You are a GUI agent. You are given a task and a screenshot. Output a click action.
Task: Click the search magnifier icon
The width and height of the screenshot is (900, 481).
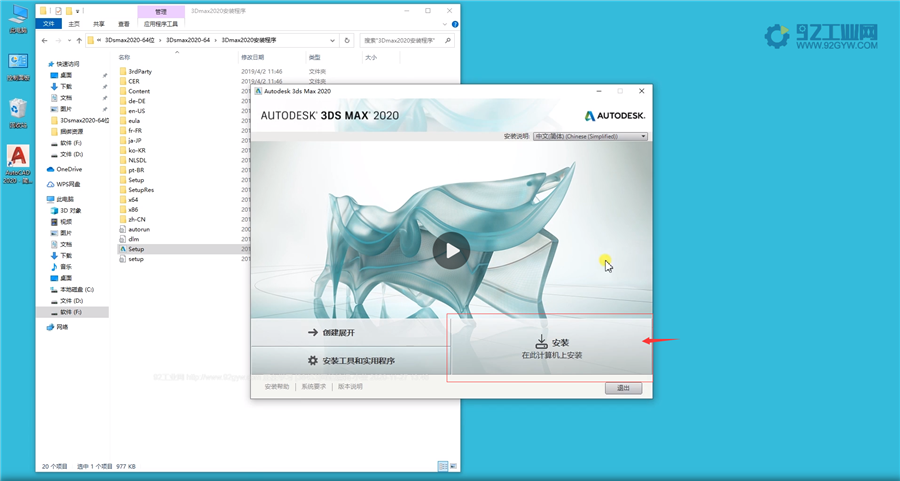(x=448, y=41)
